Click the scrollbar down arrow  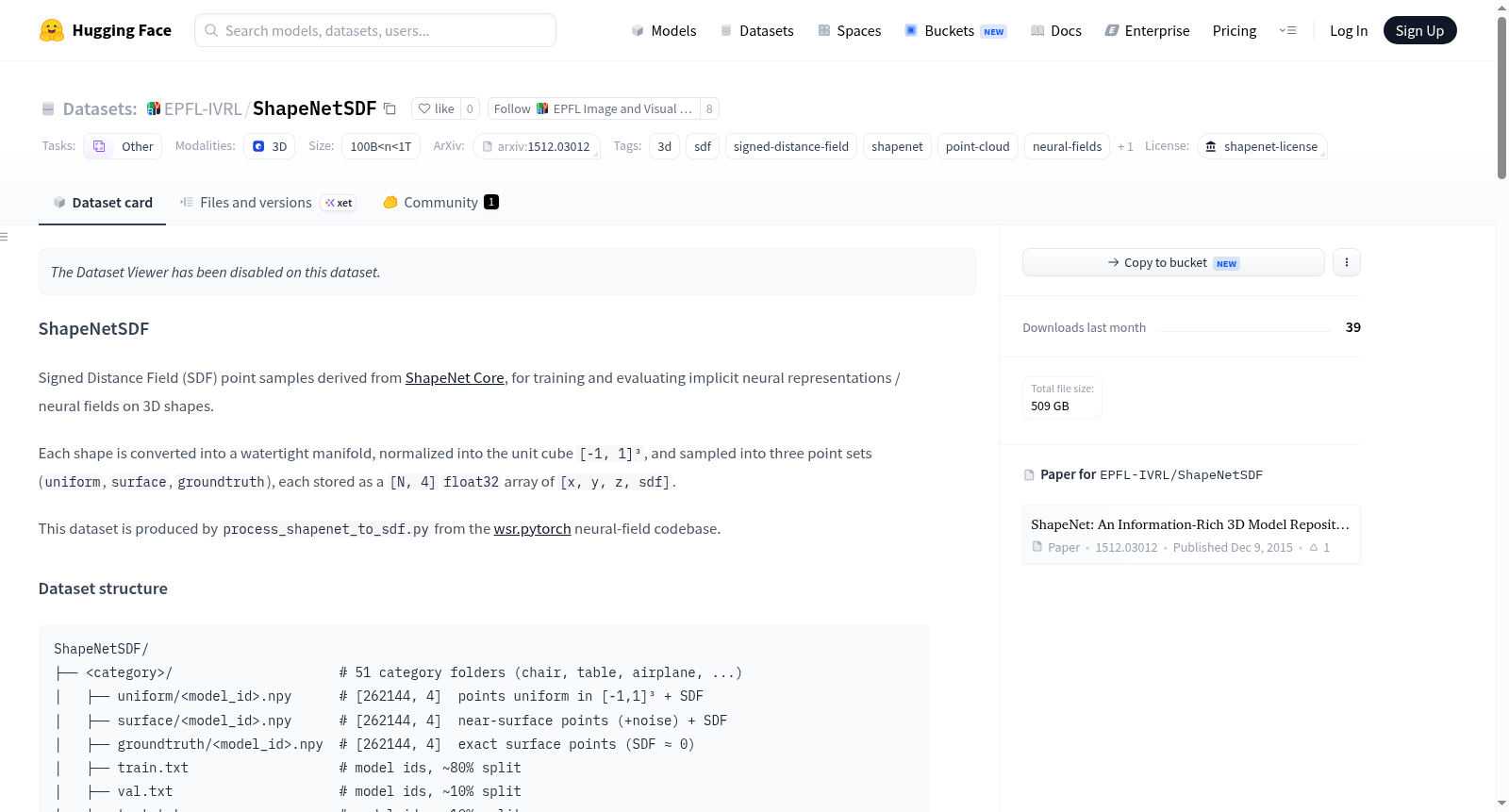pyautogui.click(x=1501, y=804)
